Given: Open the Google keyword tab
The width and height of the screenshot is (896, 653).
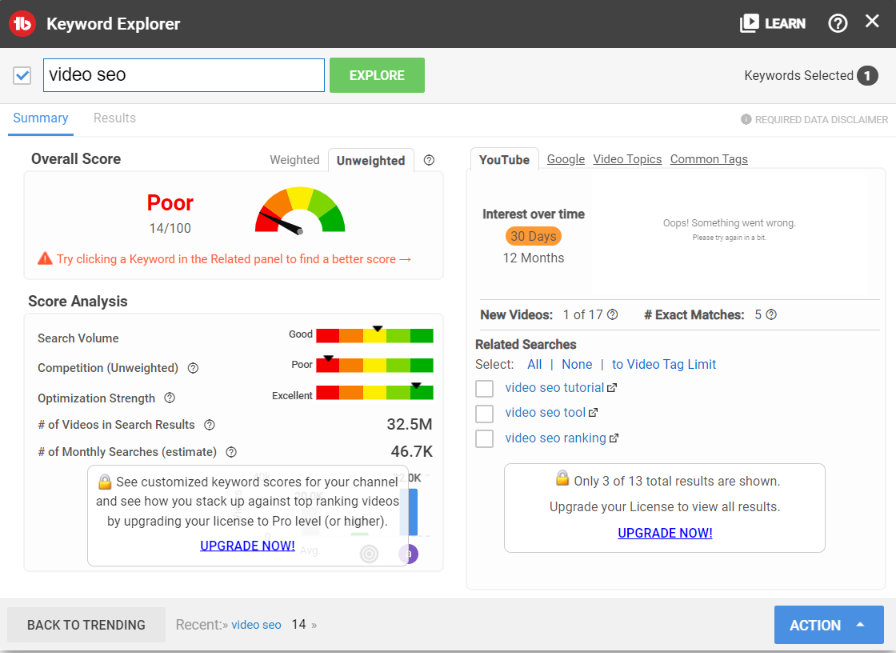Looking at the screenshot, I should (x=565, y=159).
